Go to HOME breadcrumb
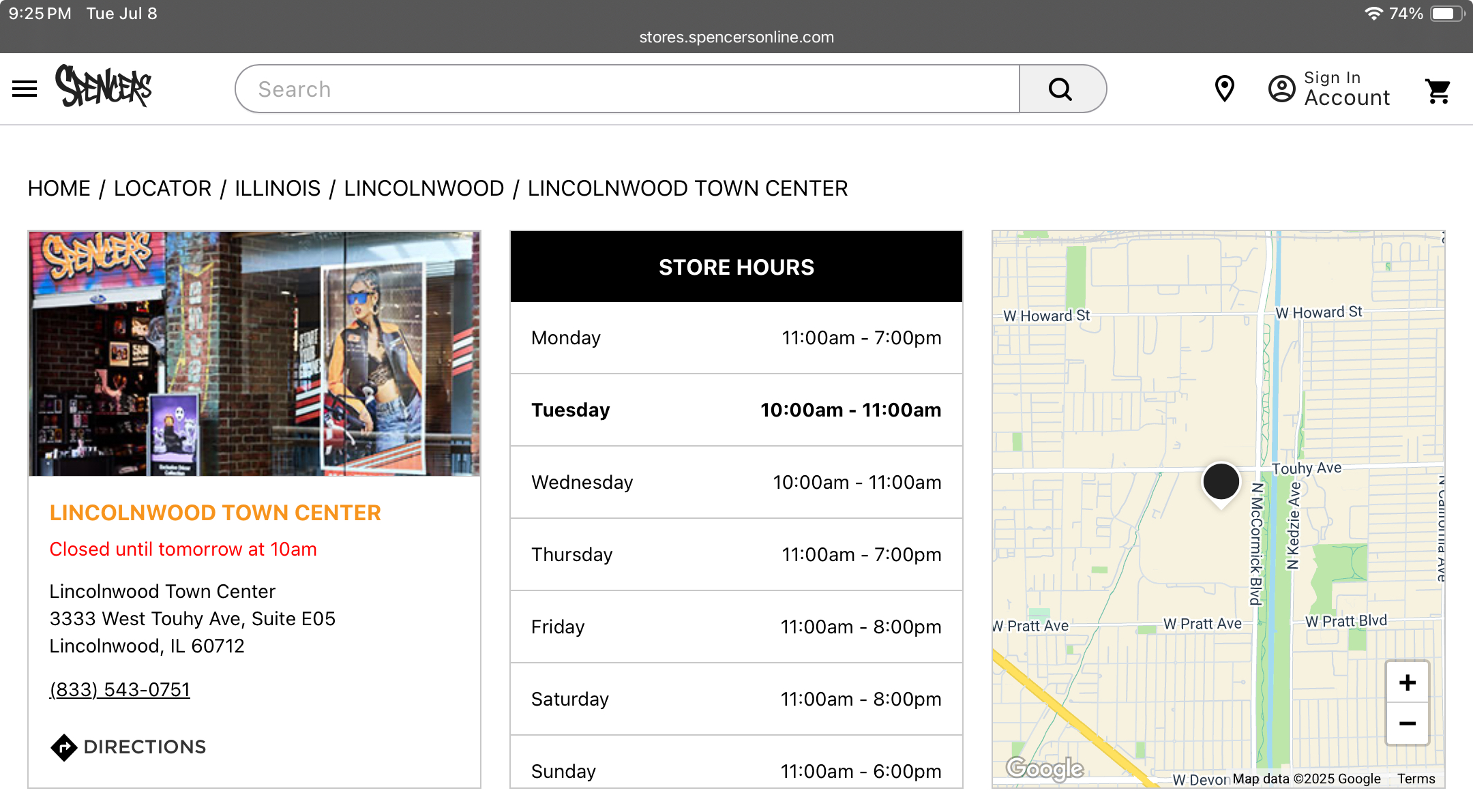 click(x=59, y=188)
